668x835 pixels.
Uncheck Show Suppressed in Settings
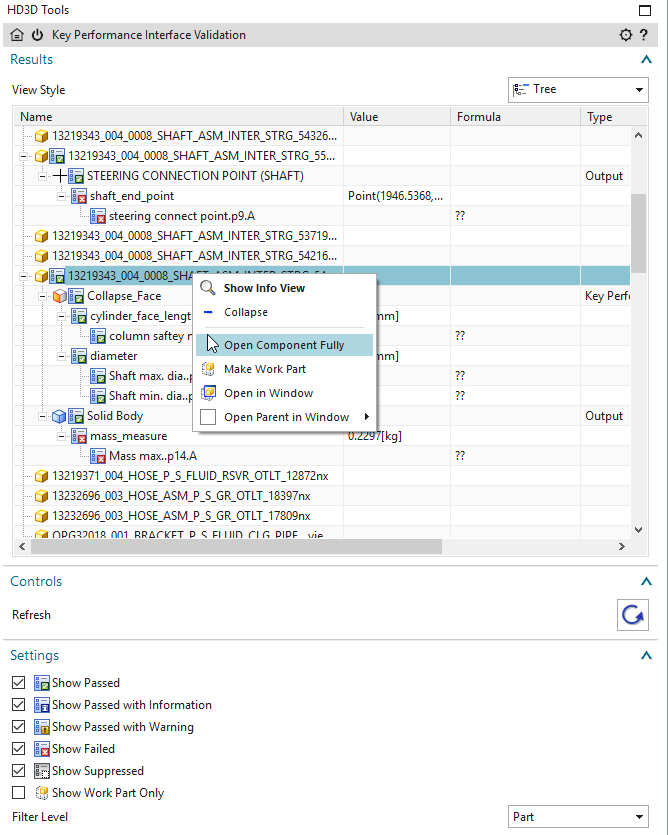coord(17,770)
